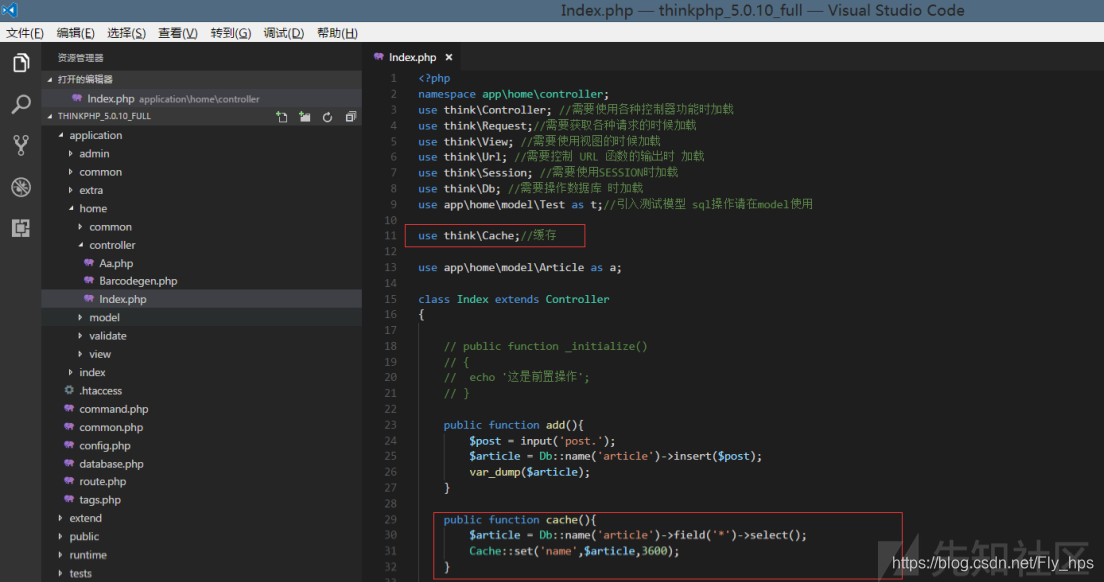
Task: Open the 转到(G) menu
Action: tap(230, 33)
